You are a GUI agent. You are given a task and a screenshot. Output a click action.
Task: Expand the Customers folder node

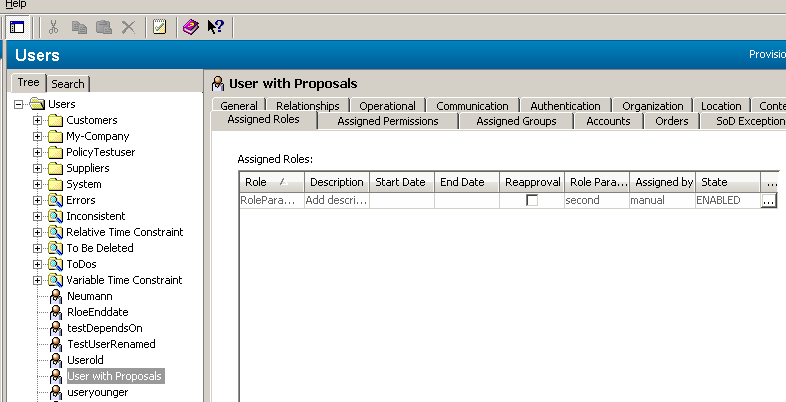click(x=37, y=121)
